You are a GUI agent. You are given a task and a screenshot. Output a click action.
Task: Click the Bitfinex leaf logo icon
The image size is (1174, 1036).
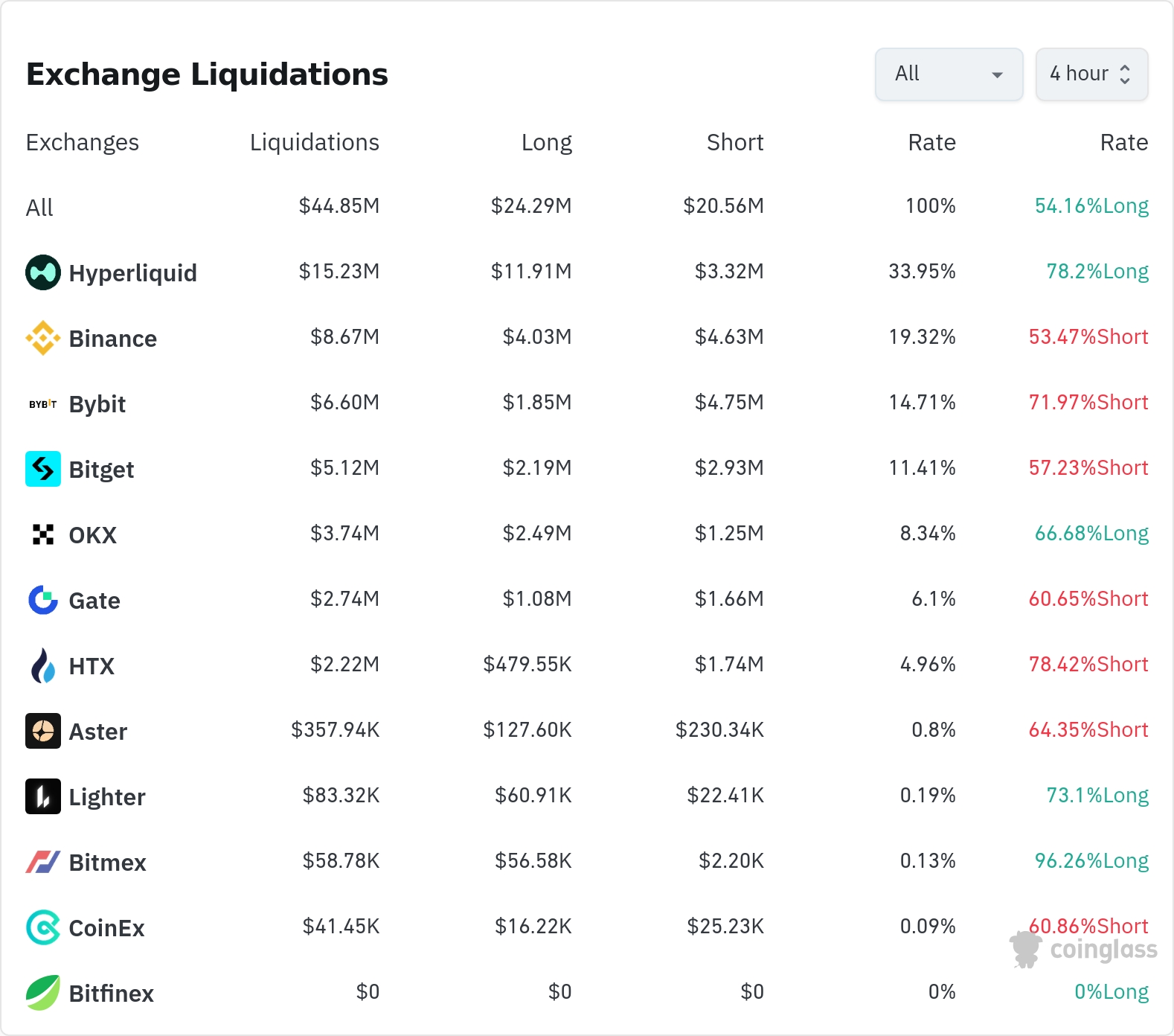pos(43,993)
